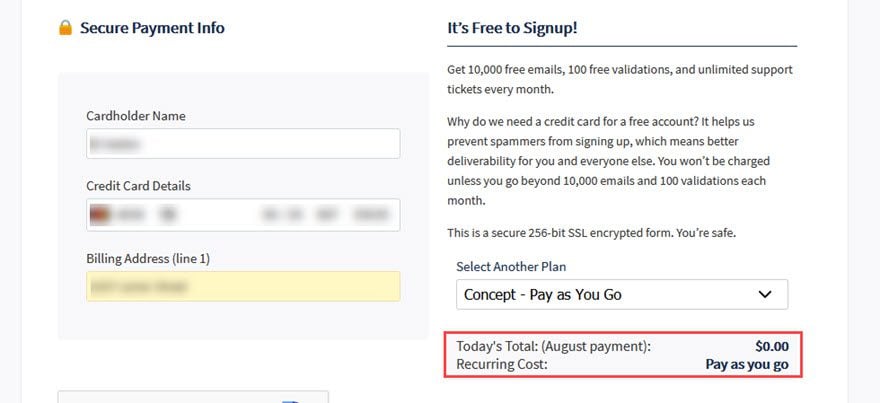Click the $0.00 Today's Total amount

pos(772,346)
